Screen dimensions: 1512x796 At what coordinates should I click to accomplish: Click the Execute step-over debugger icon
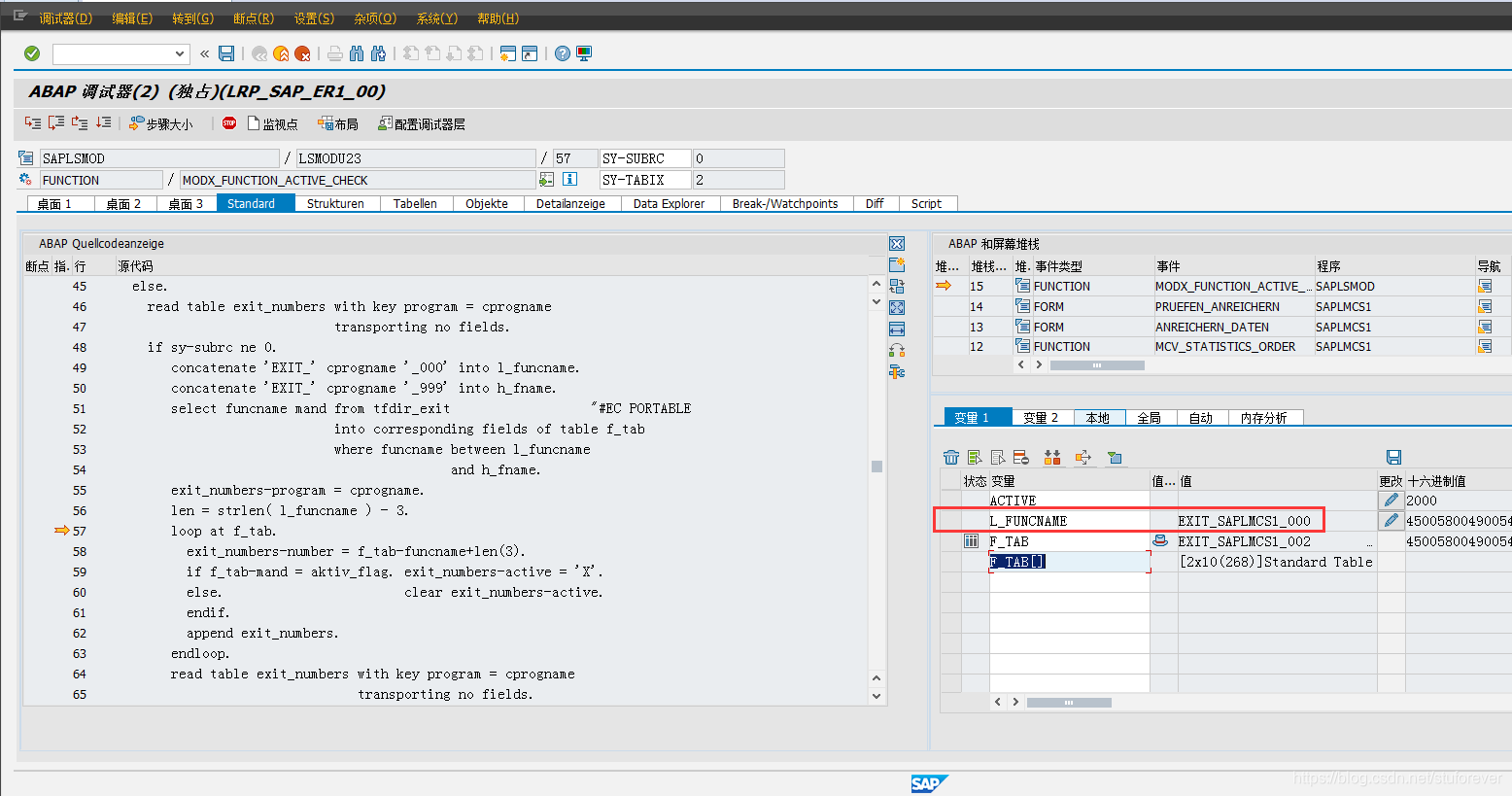click(56, 123)
